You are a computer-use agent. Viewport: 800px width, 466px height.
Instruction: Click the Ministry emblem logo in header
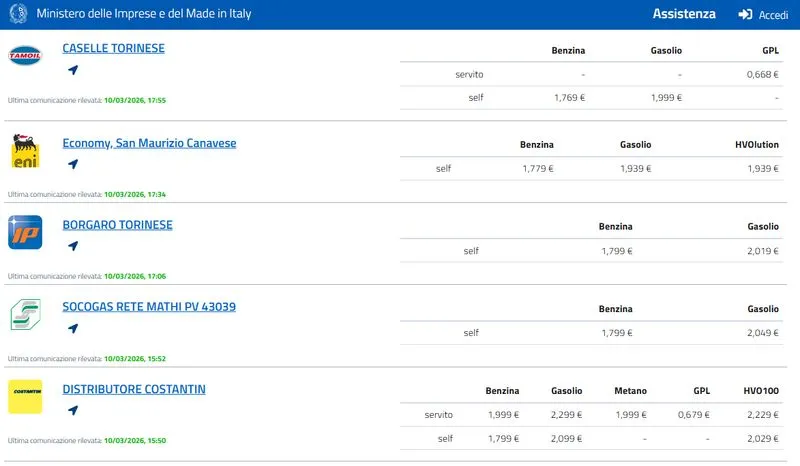[x=18, y=14]
